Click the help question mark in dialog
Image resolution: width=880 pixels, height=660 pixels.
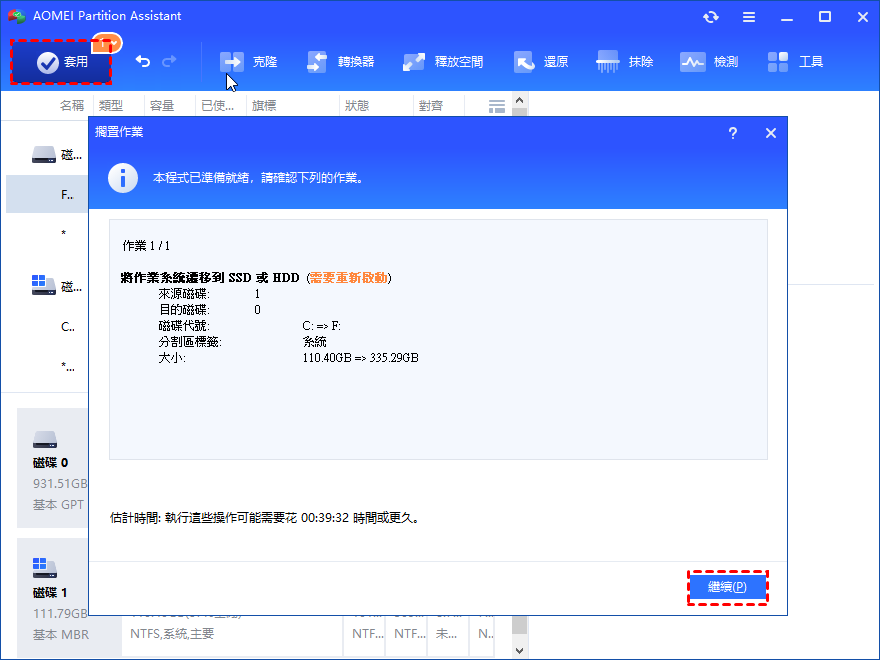click(x=732, y=133)
